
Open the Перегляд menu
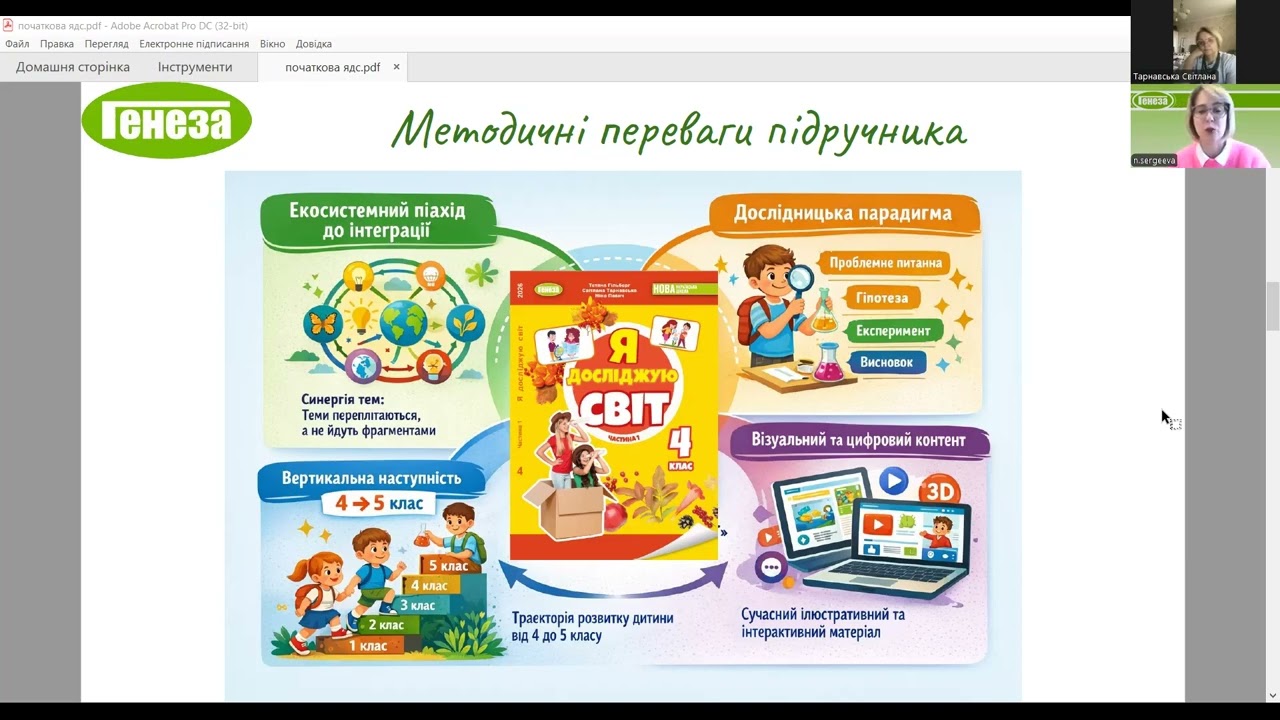click(x=107, y=44)
